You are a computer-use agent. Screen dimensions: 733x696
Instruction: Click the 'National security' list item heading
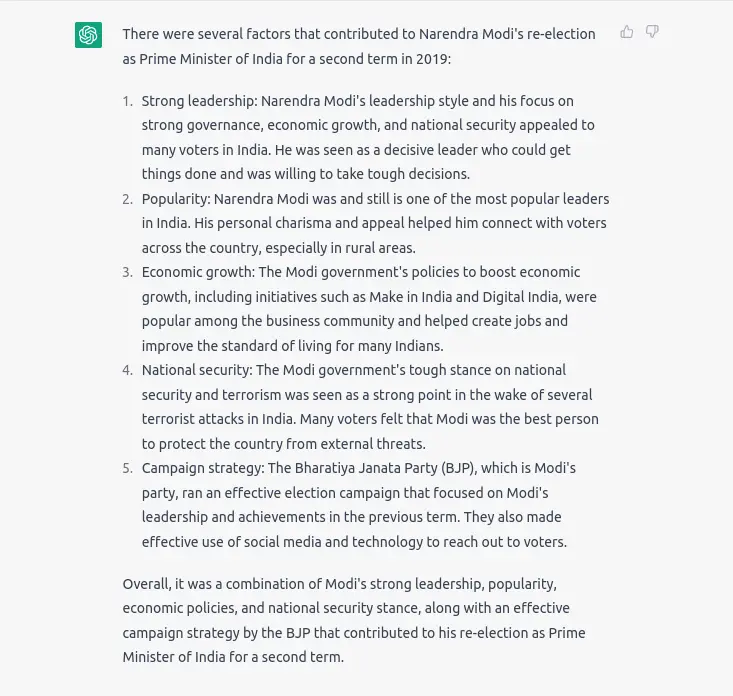click(x=197, y=370)
